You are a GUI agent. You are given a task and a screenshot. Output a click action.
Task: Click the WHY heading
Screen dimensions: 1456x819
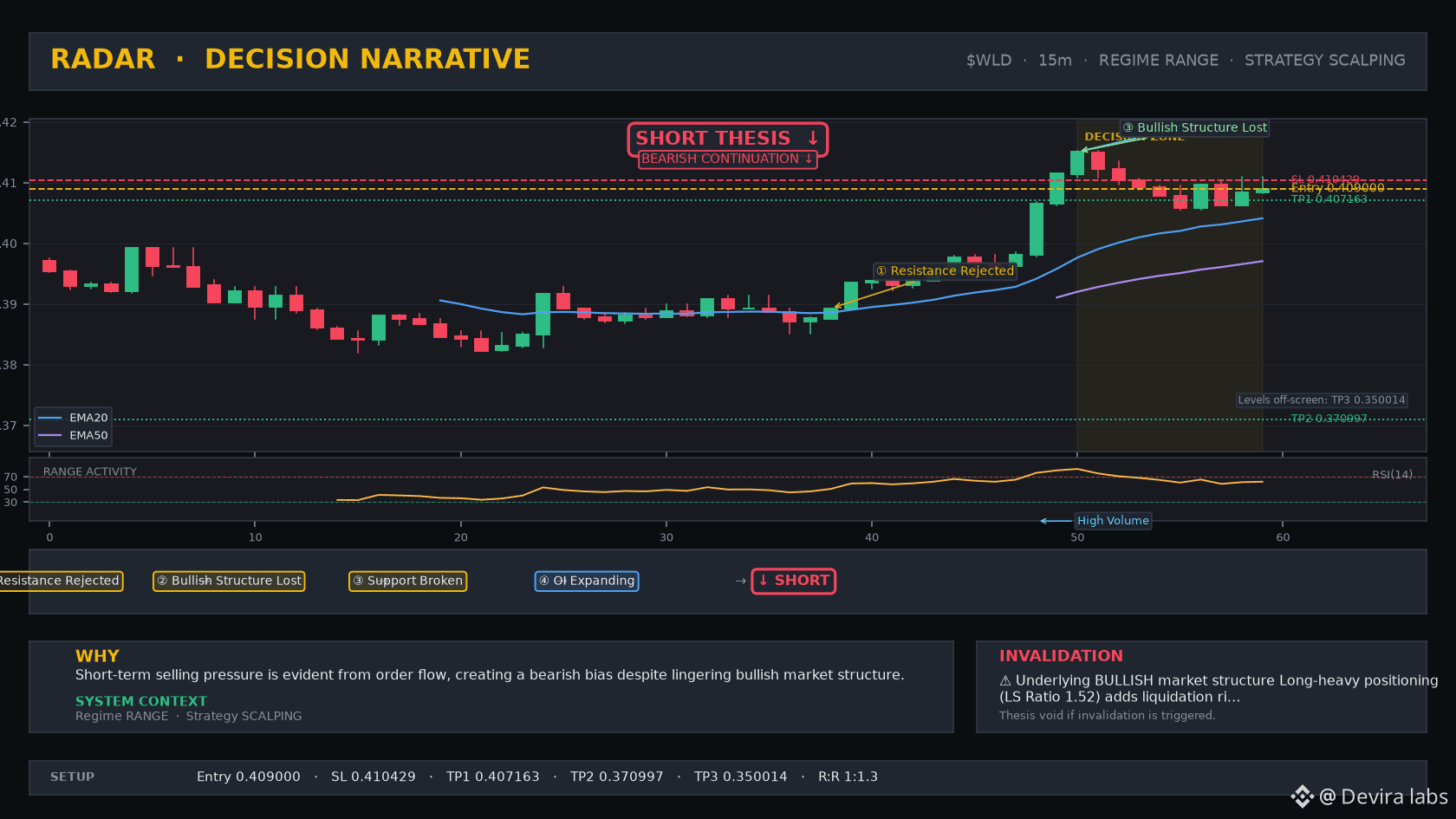pos(97,656)
